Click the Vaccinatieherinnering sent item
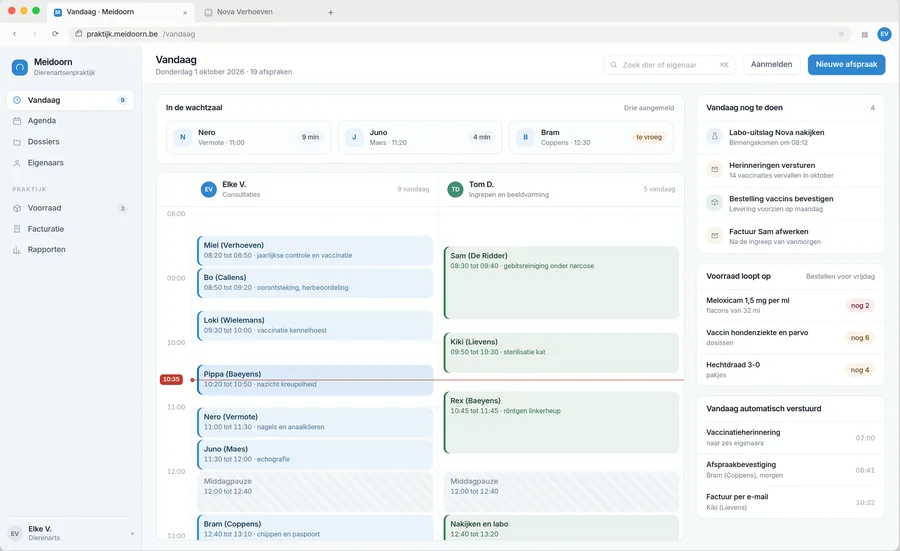The image size is (900, 551). pos(790,438)
